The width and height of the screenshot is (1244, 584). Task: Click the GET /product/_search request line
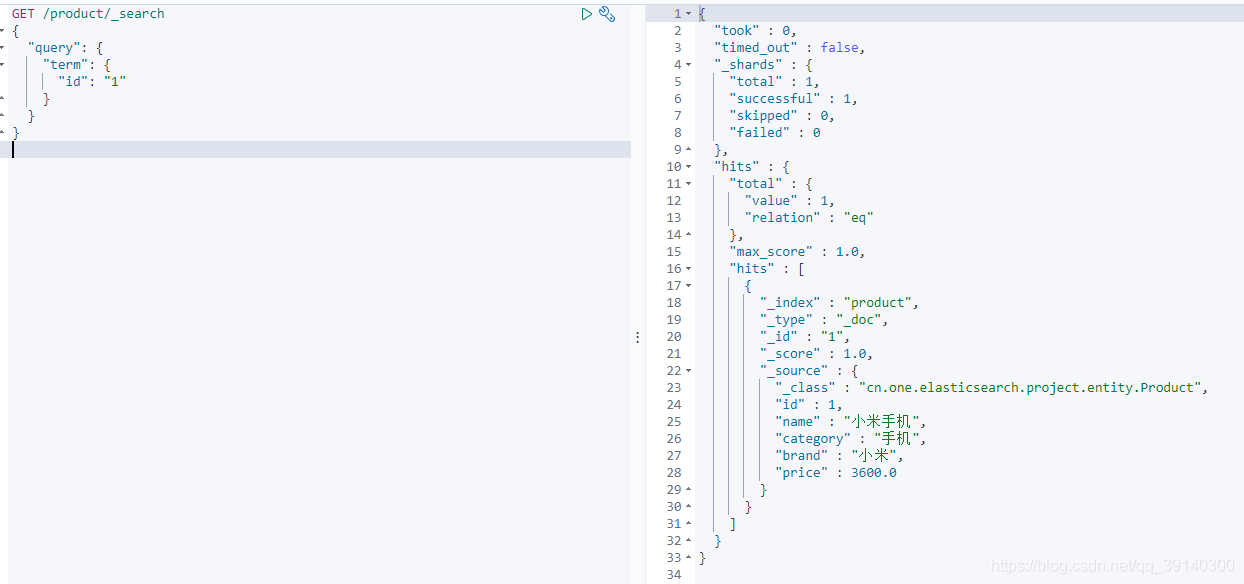coord(88,14)
